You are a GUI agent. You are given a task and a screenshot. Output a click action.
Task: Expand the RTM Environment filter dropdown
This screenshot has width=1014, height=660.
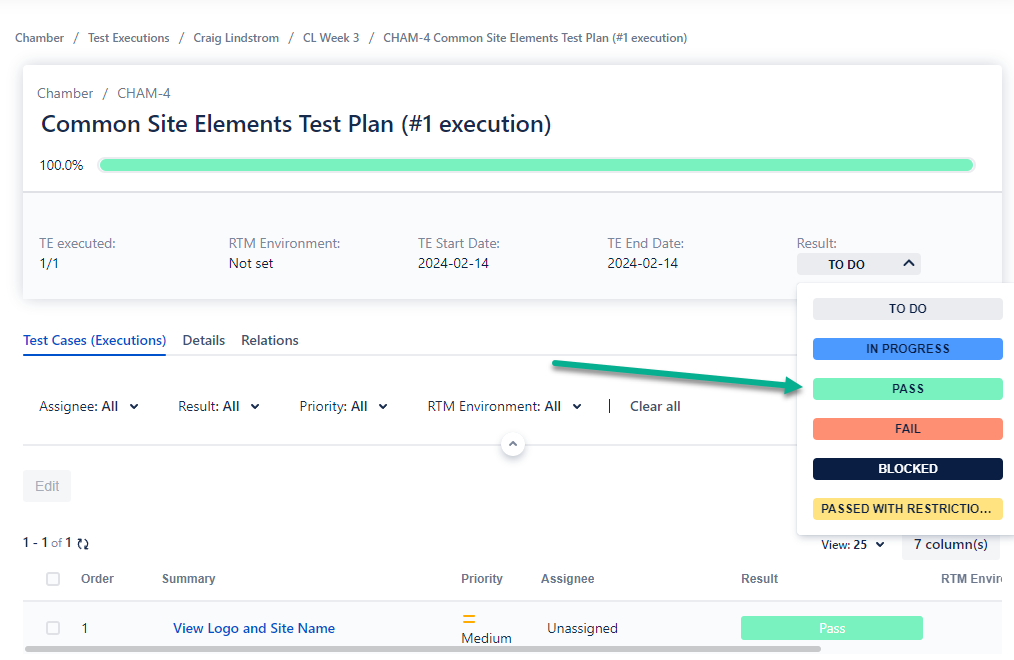[x=507, y=406]
